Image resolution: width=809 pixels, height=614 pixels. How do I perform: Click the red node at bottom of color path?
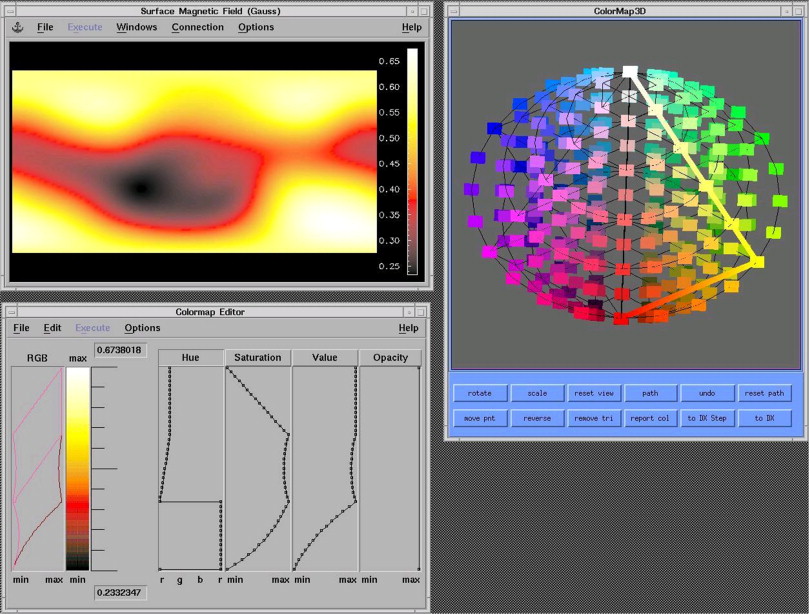(x=621, y=319)
